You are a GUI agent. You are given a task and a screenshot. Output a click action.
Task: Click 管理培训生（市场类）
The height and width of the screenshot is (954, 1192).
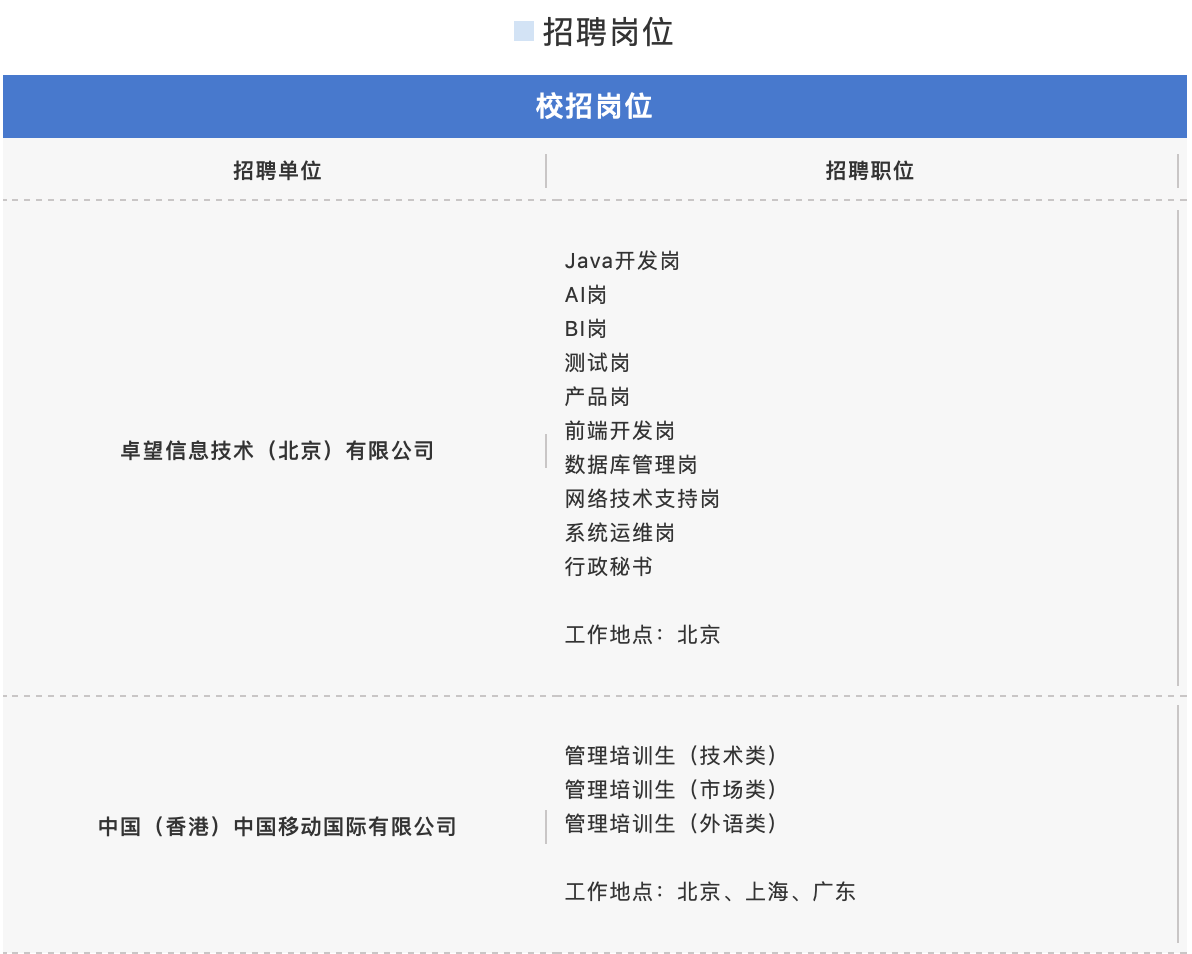click(671, 790)
